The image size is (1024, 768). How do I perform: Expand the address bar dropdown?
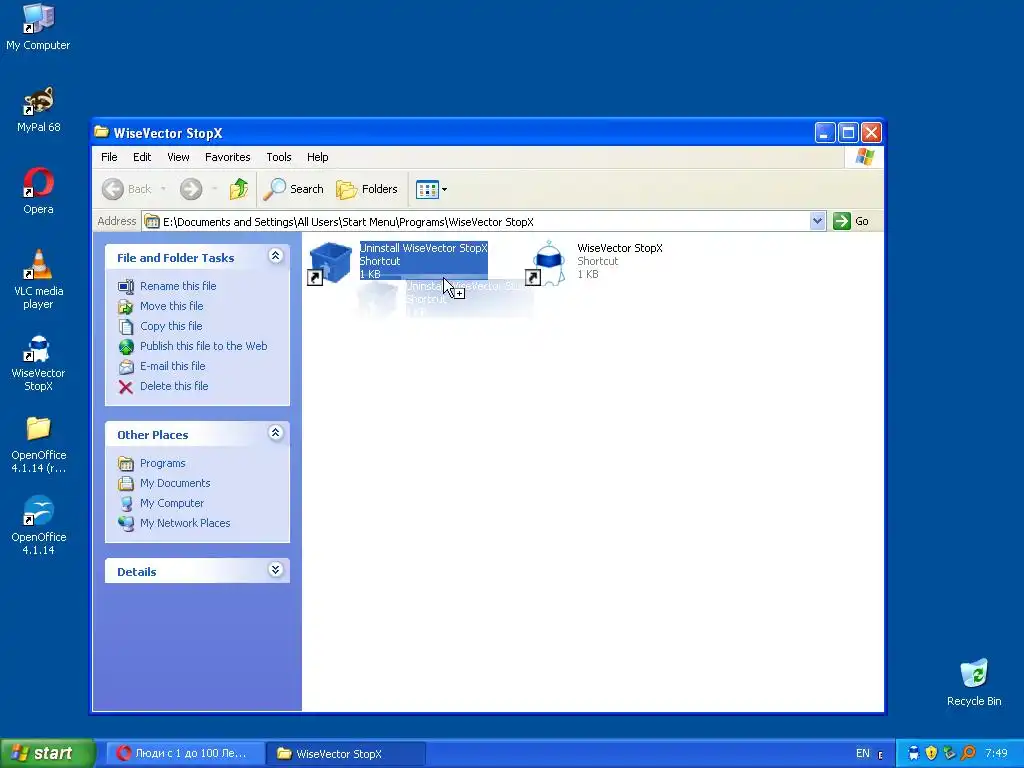pyautogui.click(x=817, y=221)
